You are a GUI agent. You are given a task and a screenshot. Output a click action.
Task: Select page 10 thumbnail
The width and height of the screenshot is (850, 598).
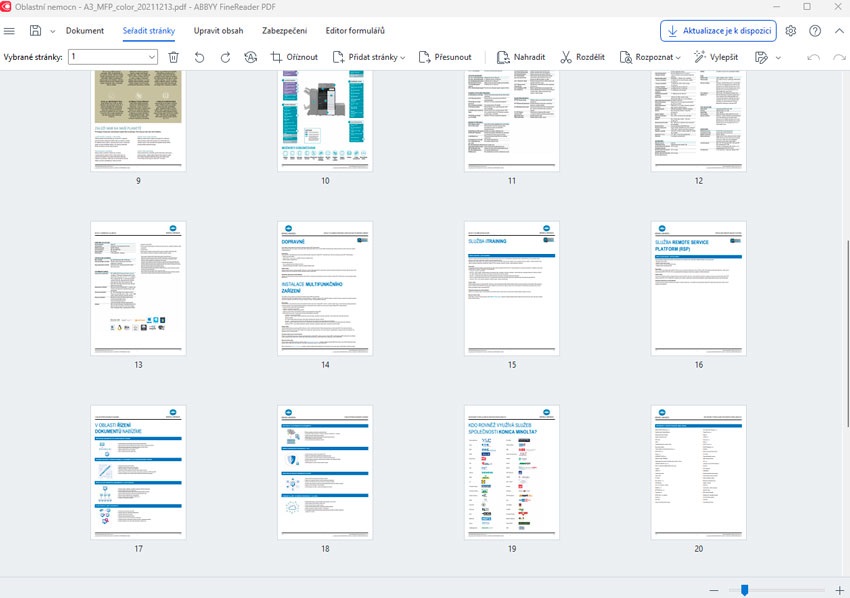[325, 120]
